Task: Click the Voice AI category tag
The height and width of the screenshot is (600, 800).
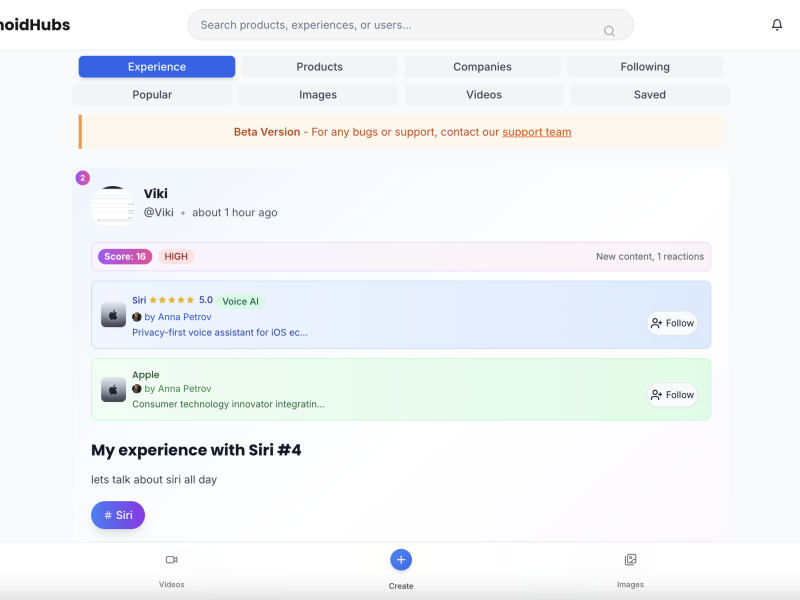Action: (x=240, y=302)
